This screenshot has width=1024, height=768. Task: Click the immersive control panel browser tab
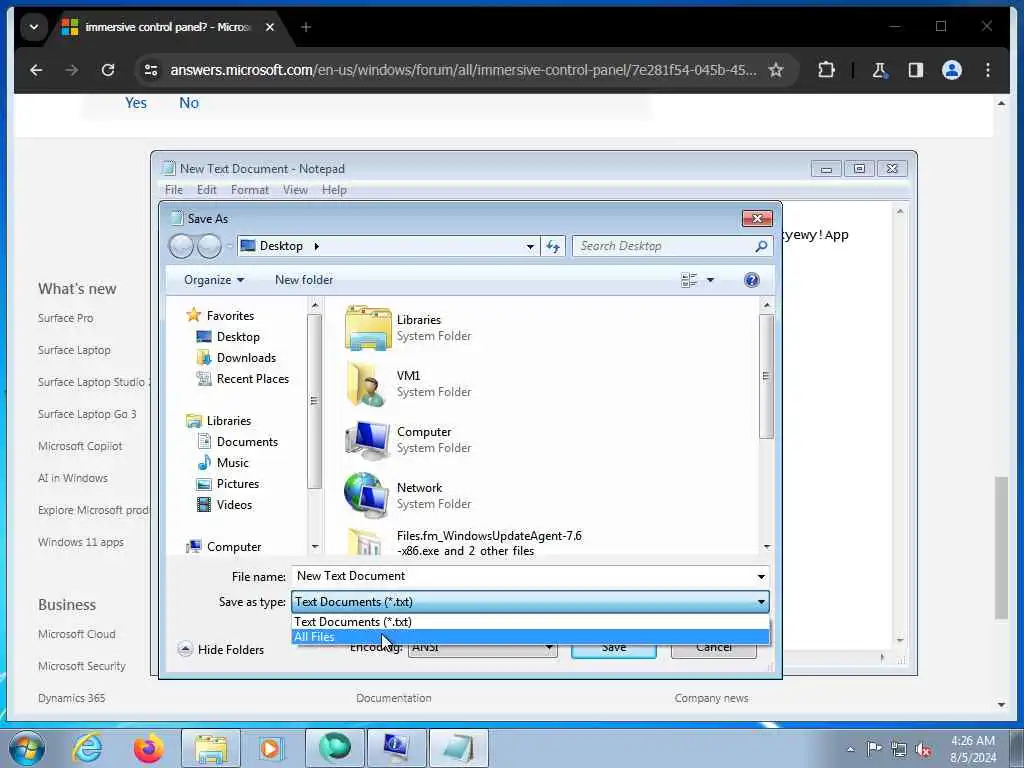[168, 27]
